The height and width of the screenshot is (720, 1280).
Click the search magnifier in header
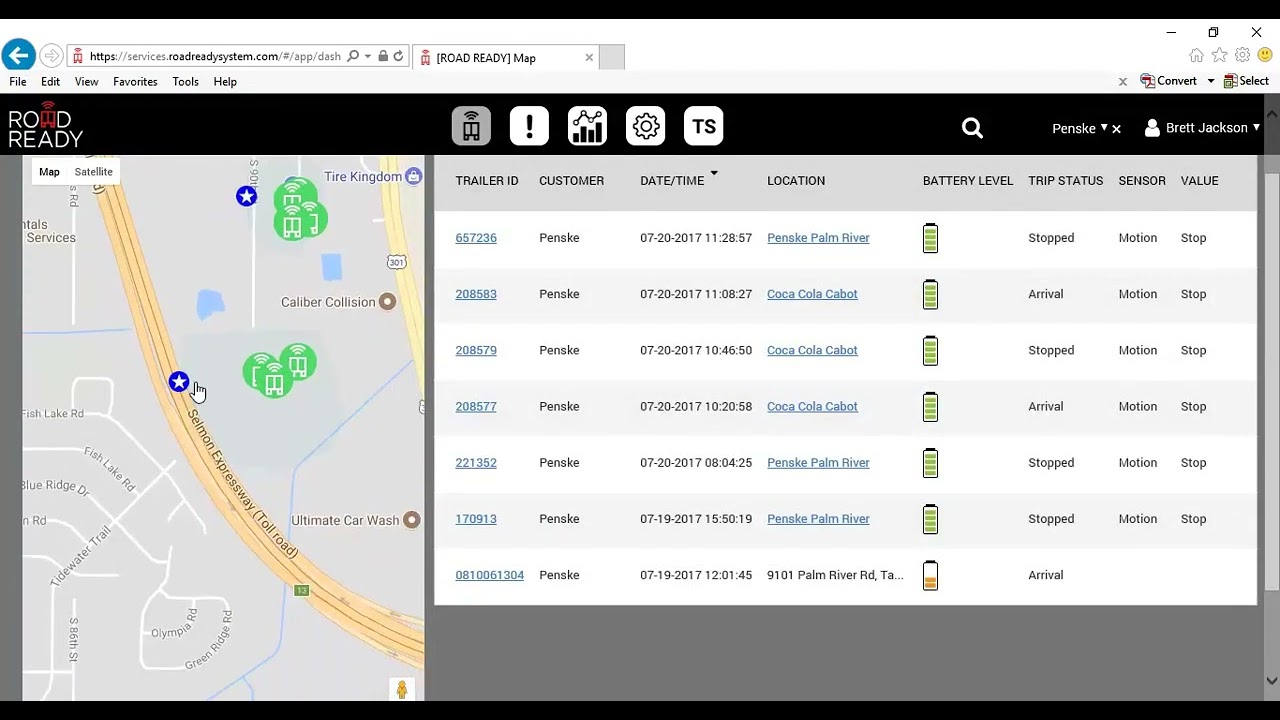[x=972, y=128]
